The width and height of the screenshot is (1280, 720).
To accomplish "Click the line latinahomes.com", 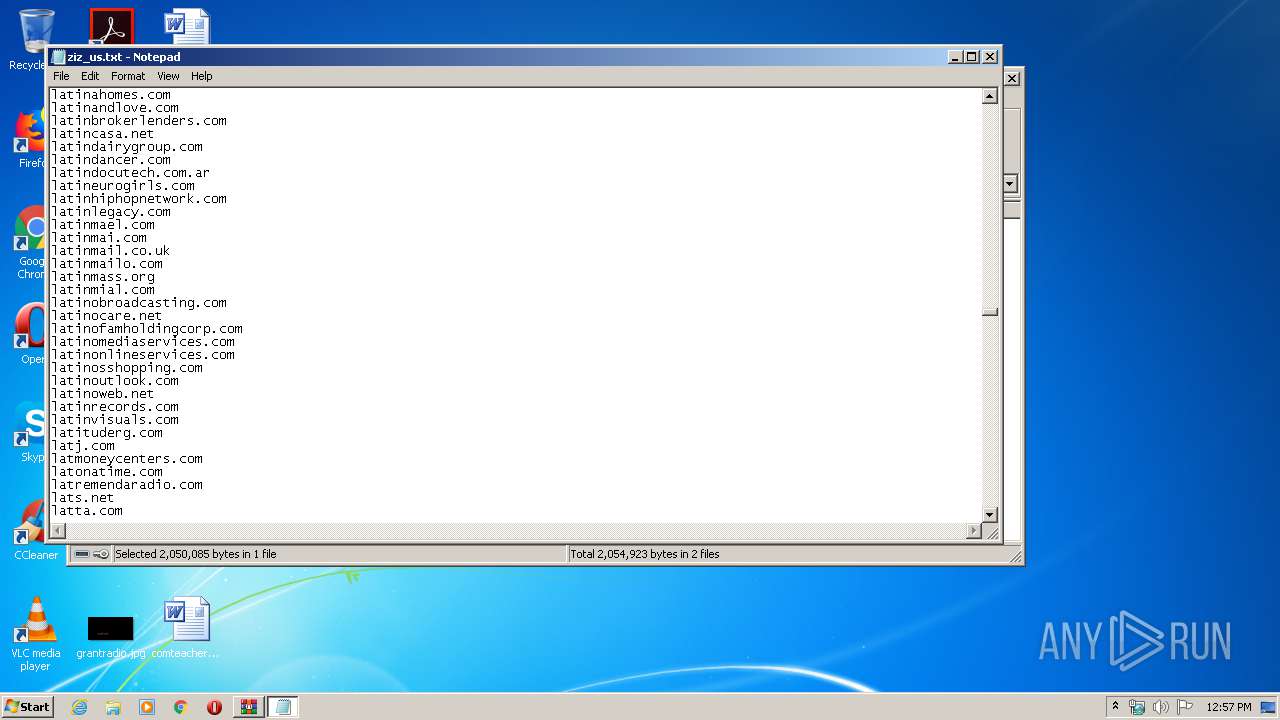I will 111,95.
